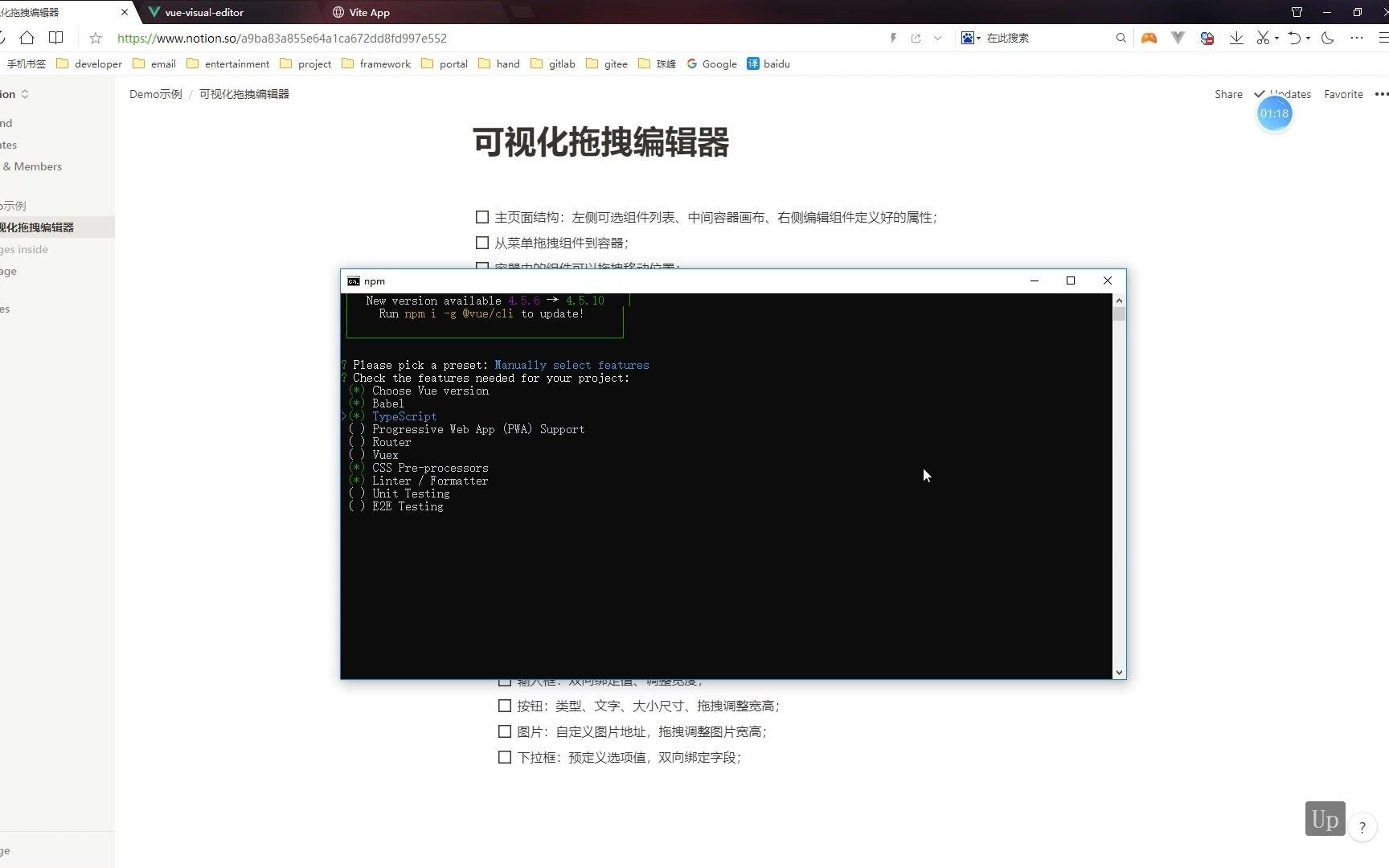This screenshot has height=868, width=1389.
Task: Open the workspace switcher chevron in the sidebar
Action: (x=24, y=94)
